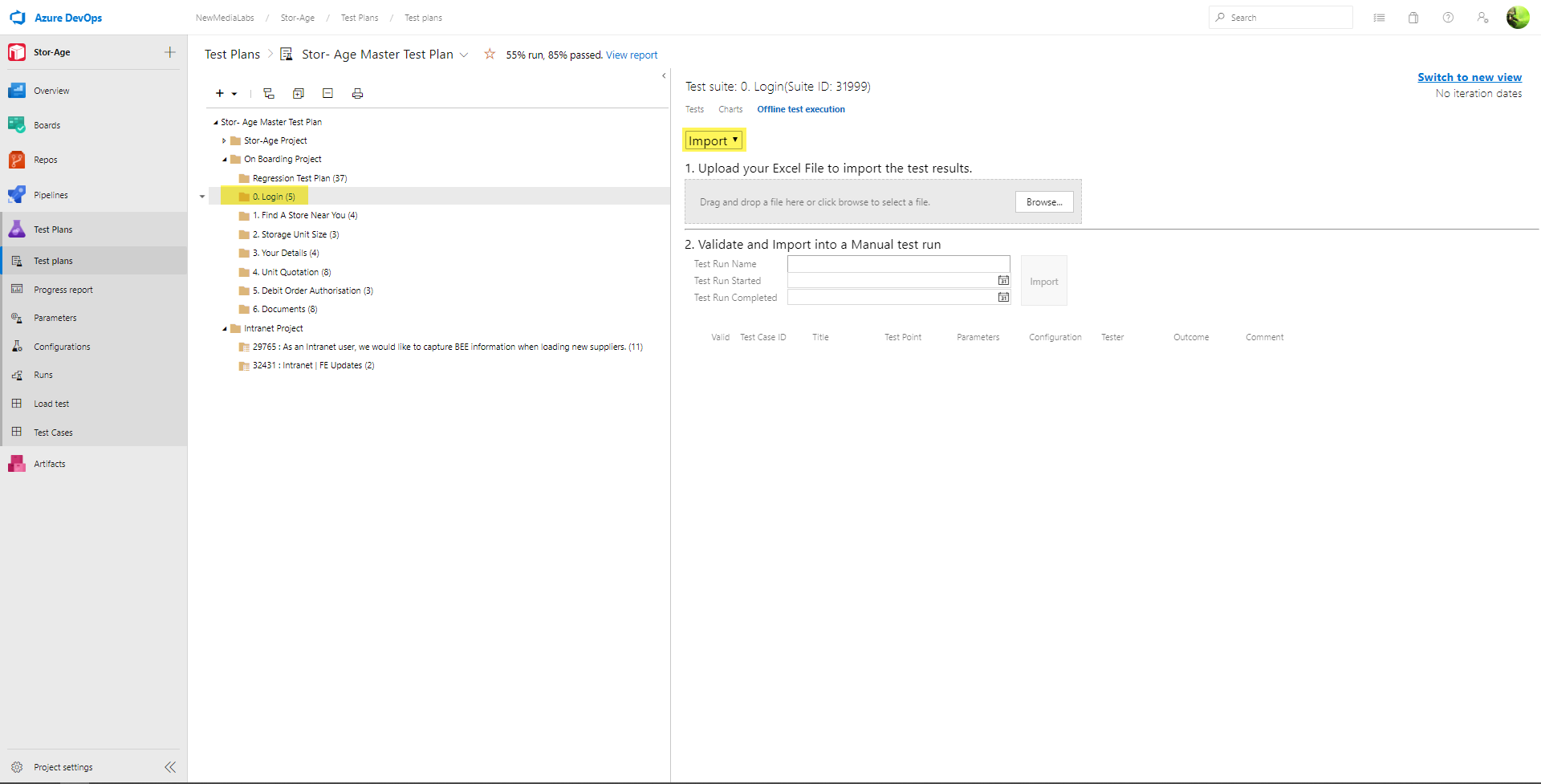The height and width of the screenshot is (784, 1541).
Task: Select the 32431 : Intranet | FE Updates suite
Action: coord(313,365)
